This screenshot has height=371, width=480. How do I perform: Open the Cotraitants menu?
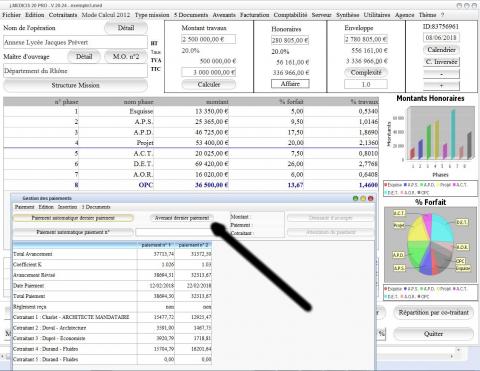click(x=63, y=15)
